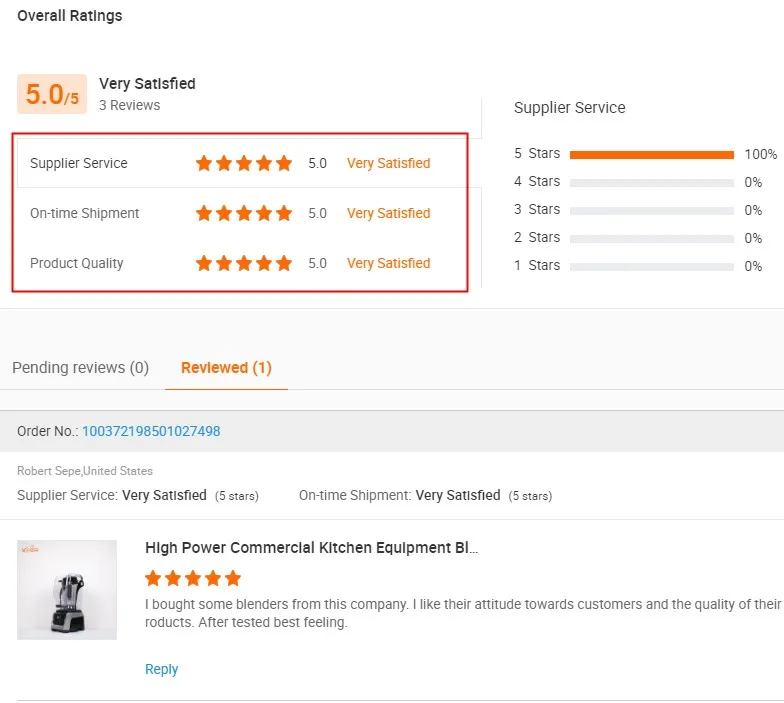Switch to the Pending reviews tab

80,368
